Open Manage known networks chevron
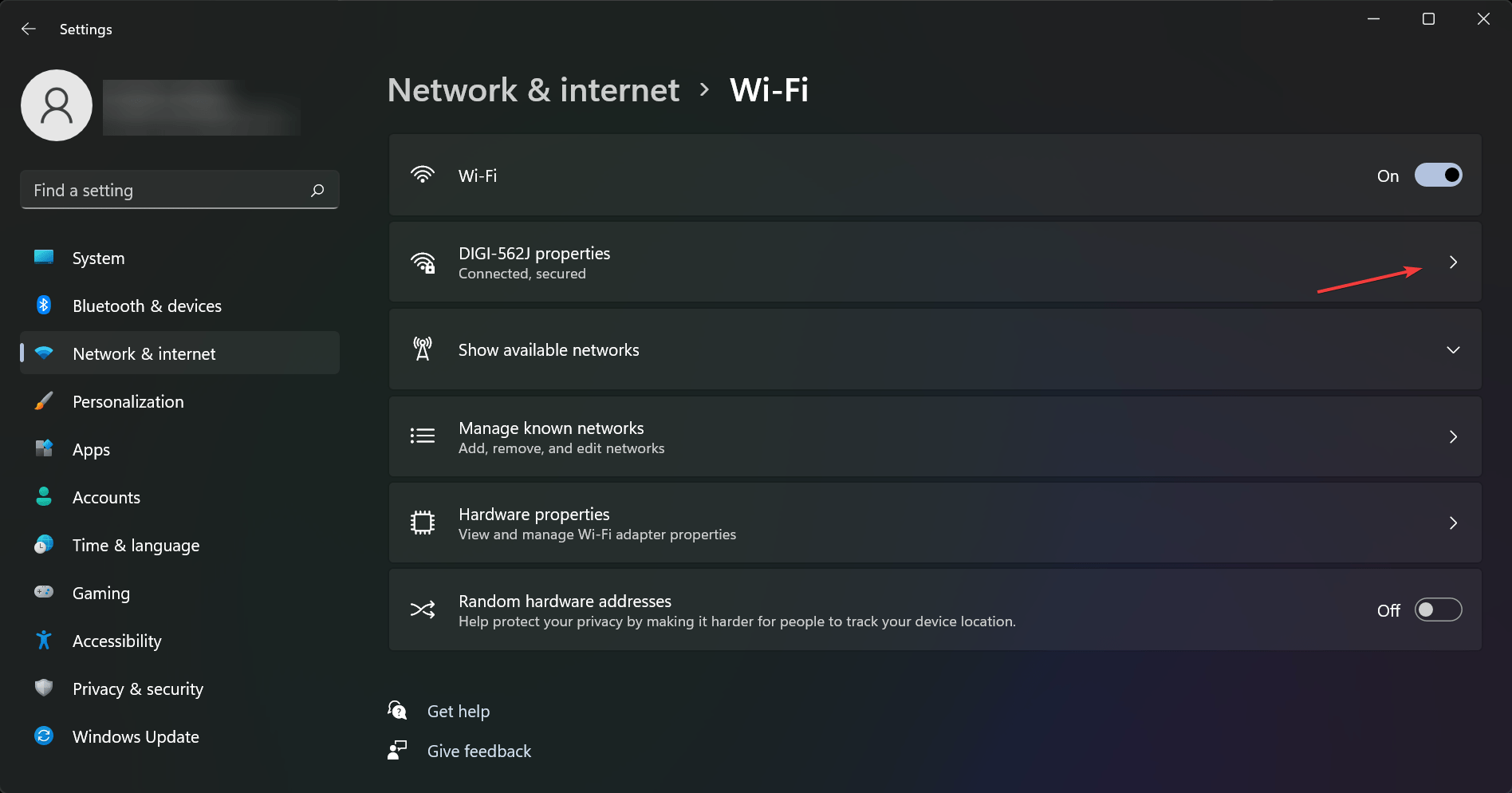This screenshot has height=793, width=1512. [x=1453, y=437]
